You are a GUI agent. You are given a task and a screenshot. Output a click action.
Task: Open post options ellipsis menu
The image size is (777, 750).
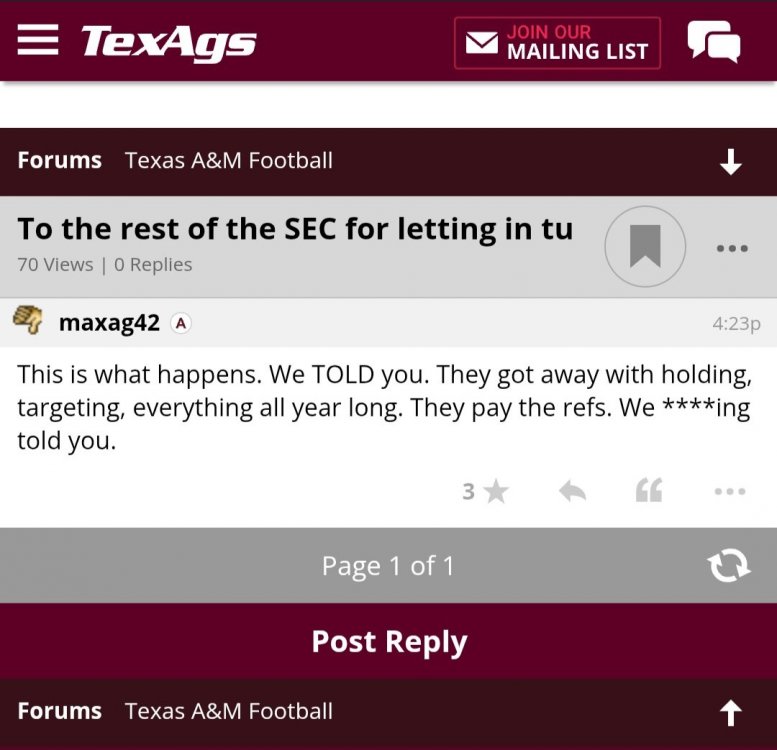[x=730, y=491]
